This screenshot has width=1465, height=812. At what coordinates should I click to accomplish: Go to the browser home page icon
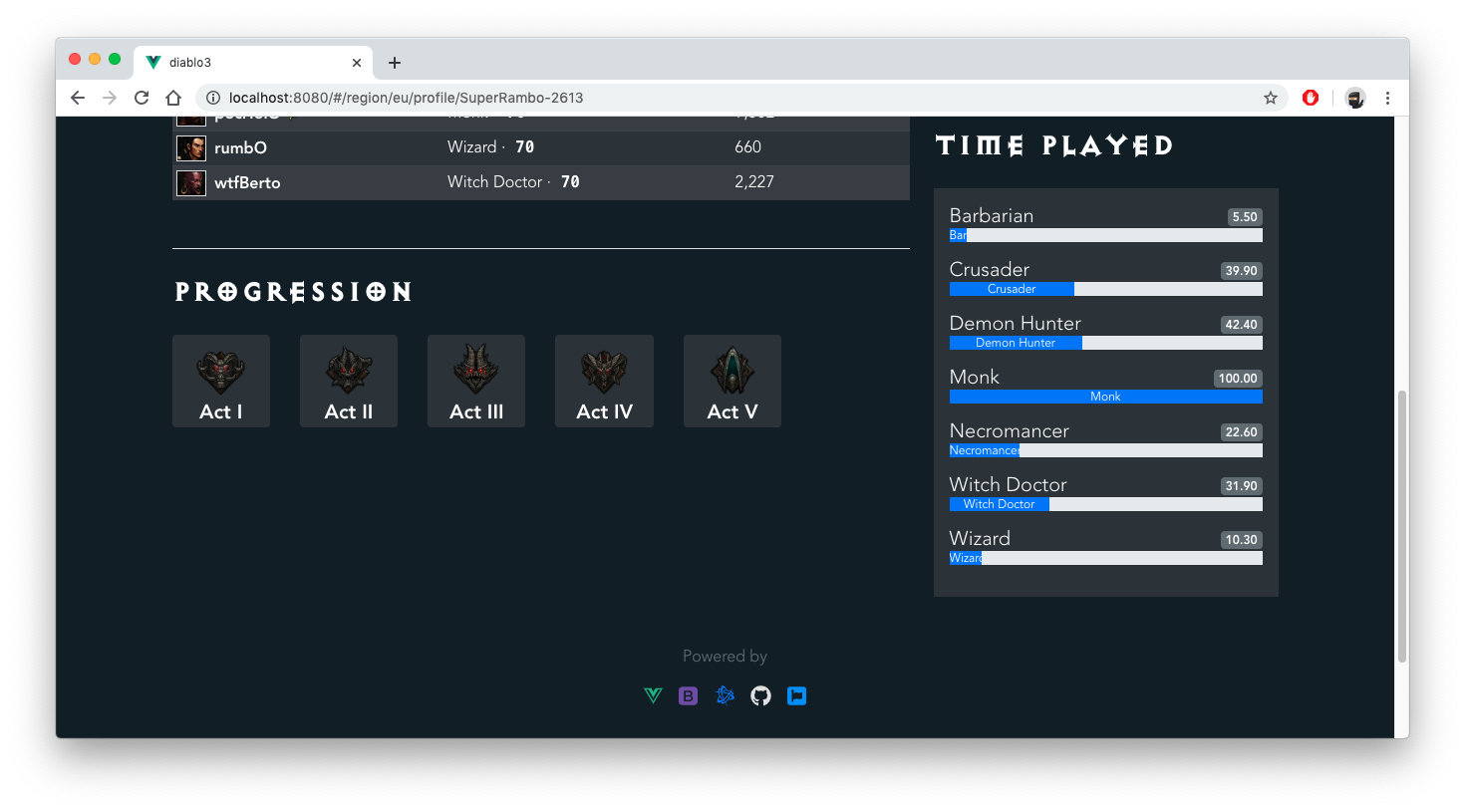click(173, 98)
